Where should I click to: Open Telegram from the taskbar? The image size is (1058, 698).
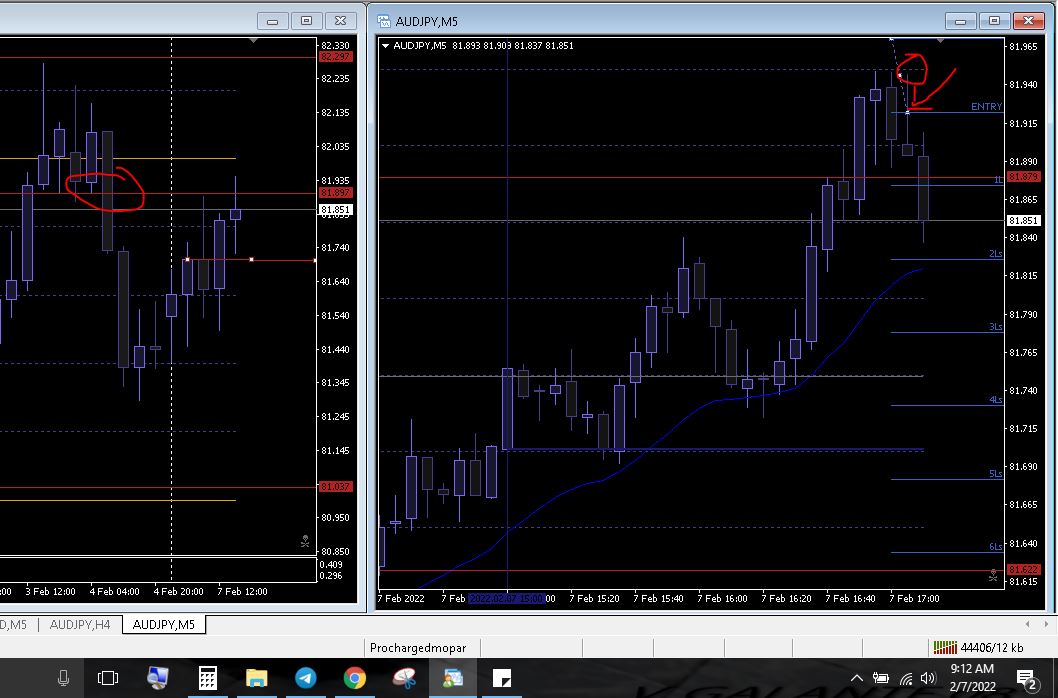[307, 678]
